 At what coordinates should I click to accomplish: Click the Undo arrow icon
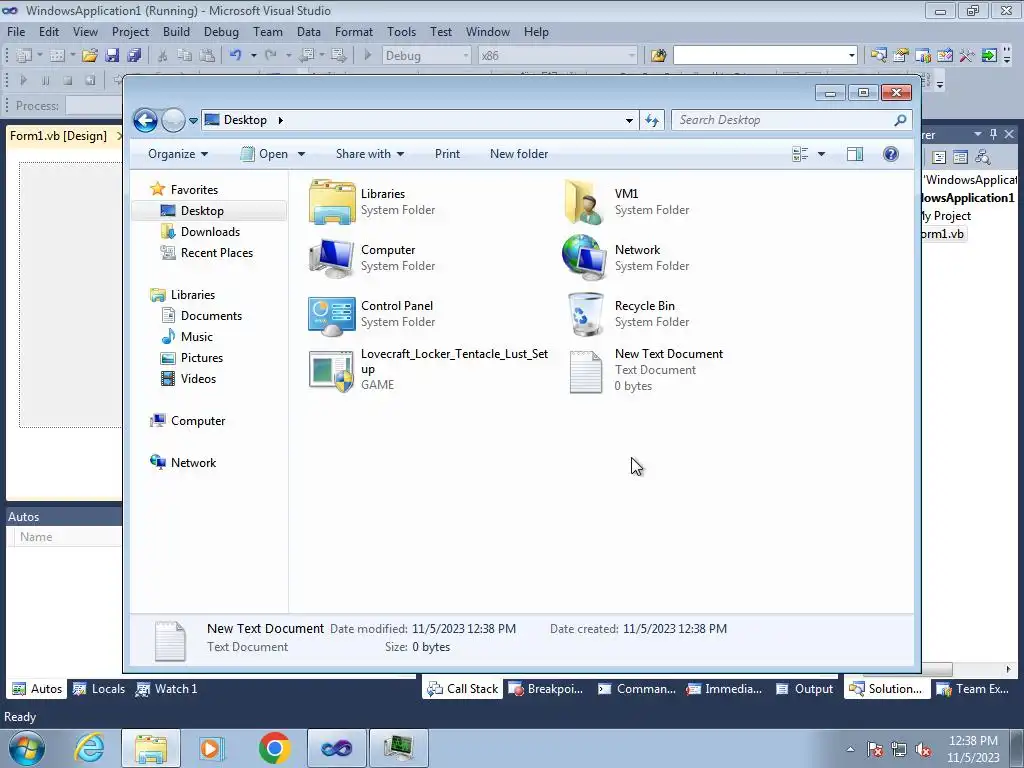[x=235, y=56]
